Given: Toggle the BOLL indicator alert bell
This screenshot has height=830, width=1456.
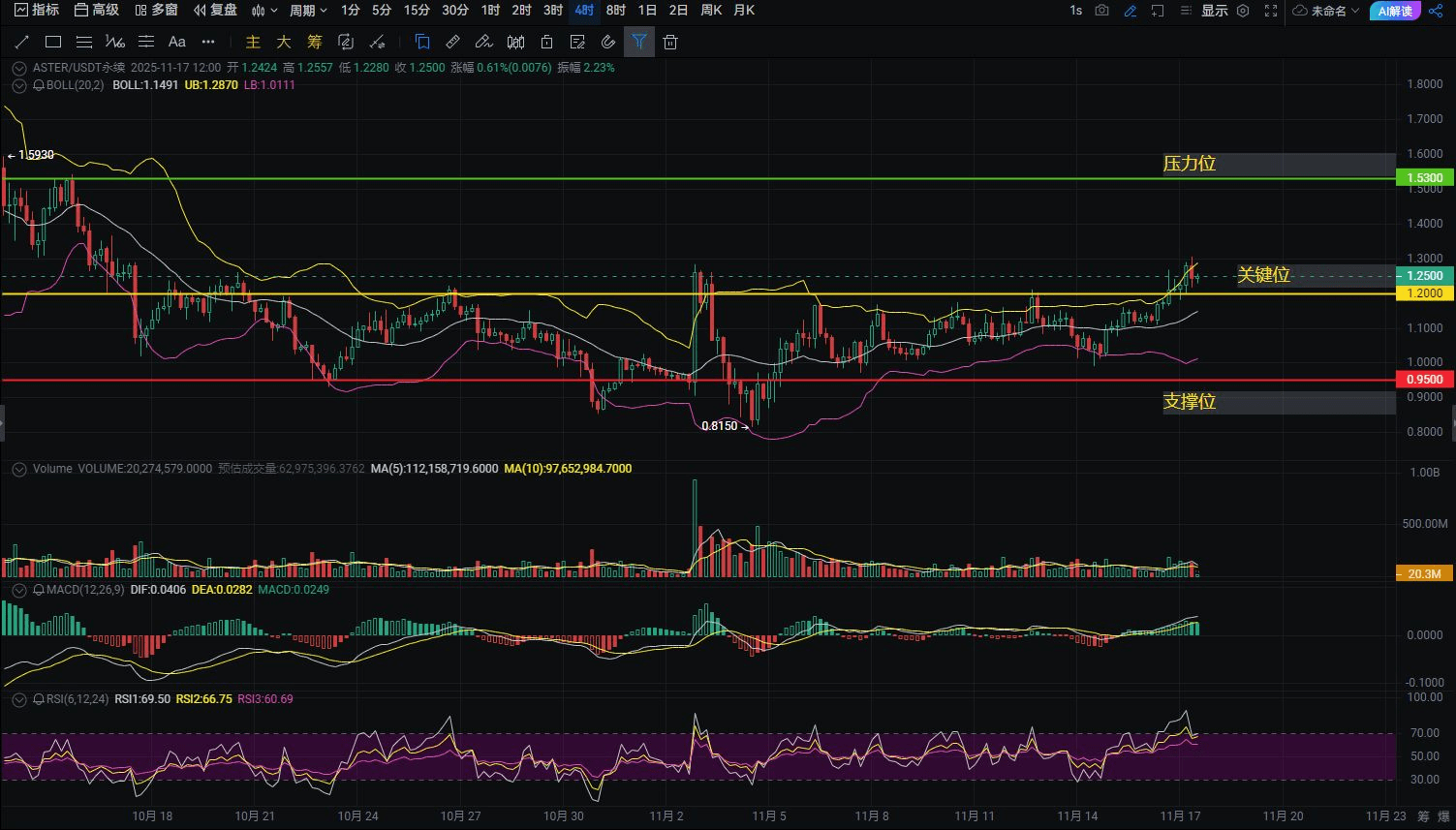Looking at the screenshot, I should pos(39,85).
